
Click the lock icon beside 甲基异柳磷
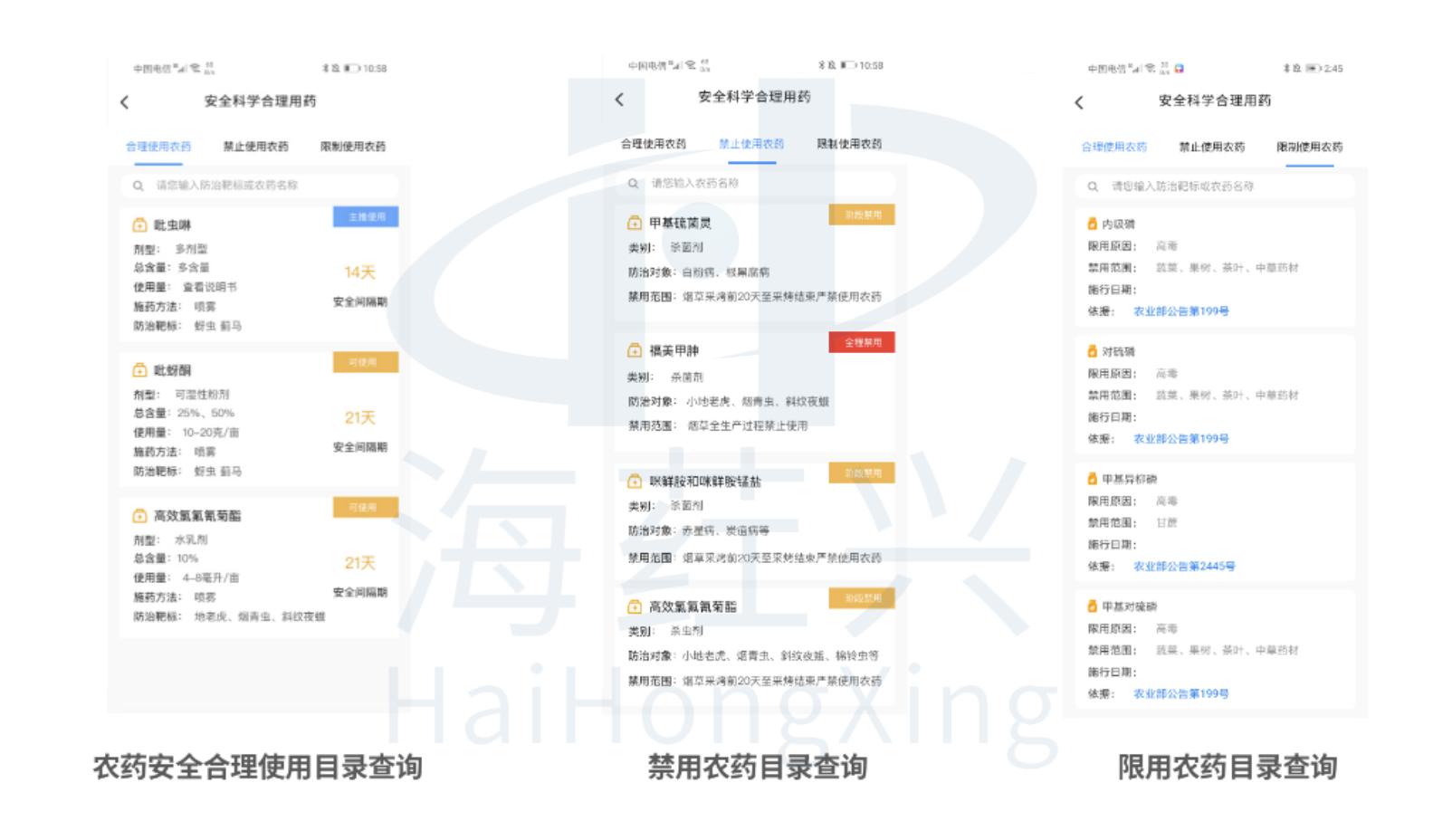point(1092,479)
